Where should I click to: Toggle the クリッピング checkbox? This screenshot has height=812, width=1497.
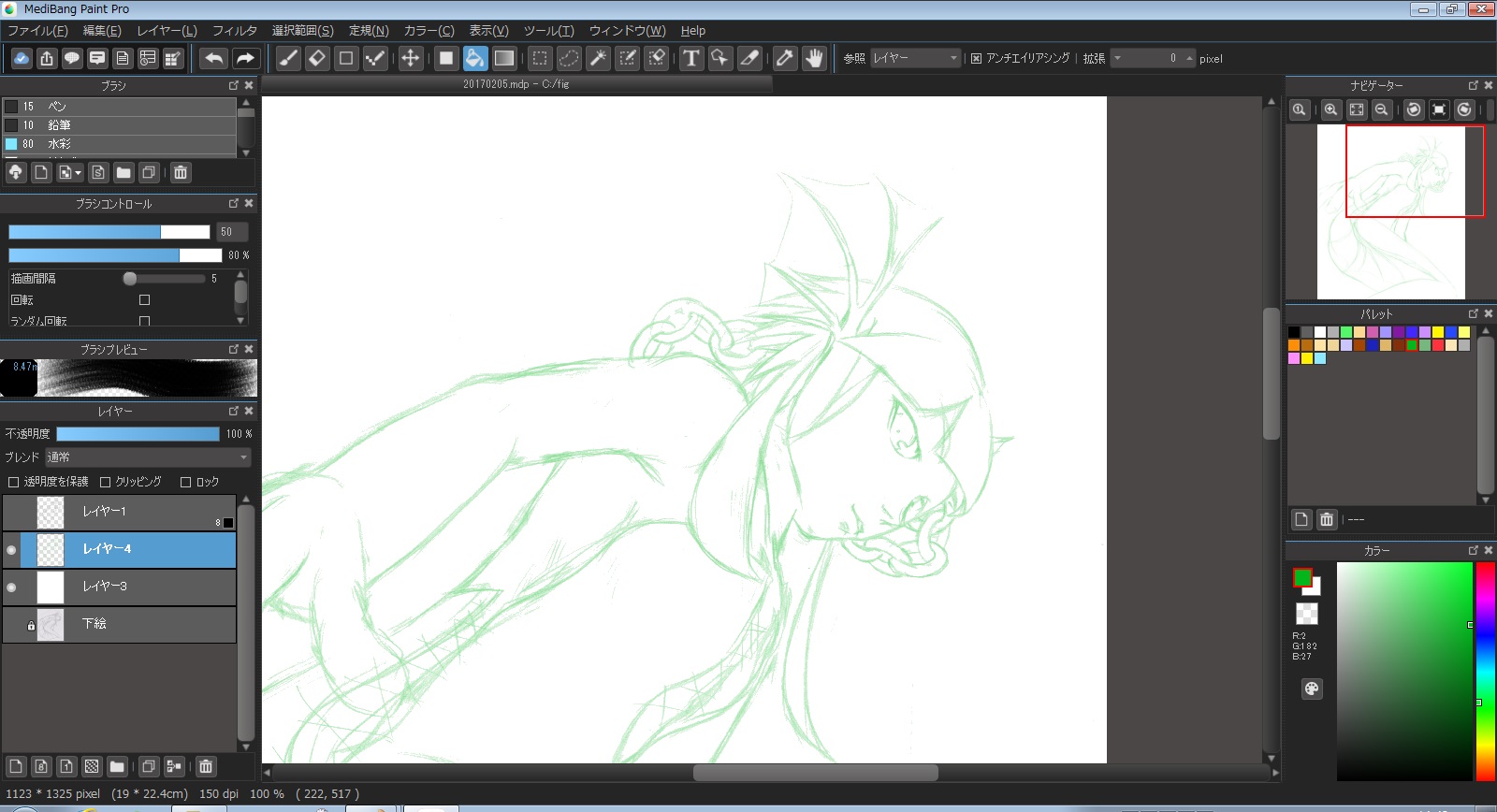pos(105,482)
